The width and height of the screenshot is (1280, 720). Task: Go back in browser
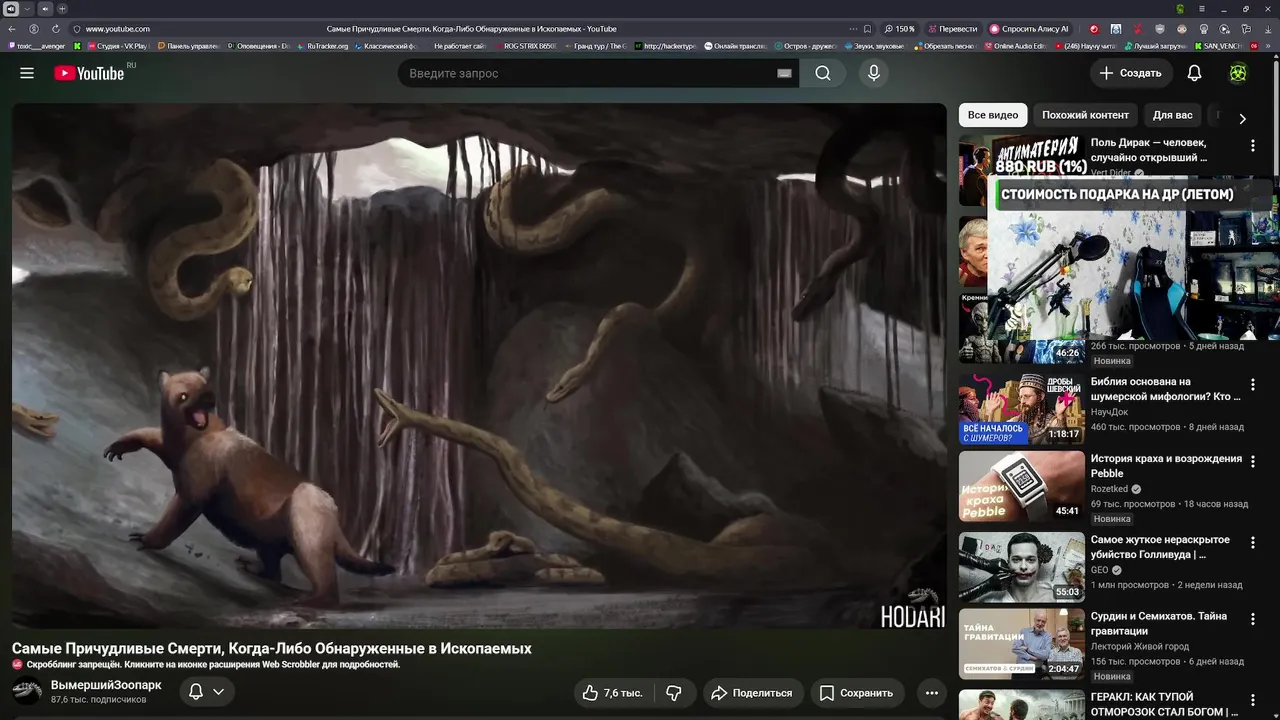pyautogui.click(x=12, y=29)
